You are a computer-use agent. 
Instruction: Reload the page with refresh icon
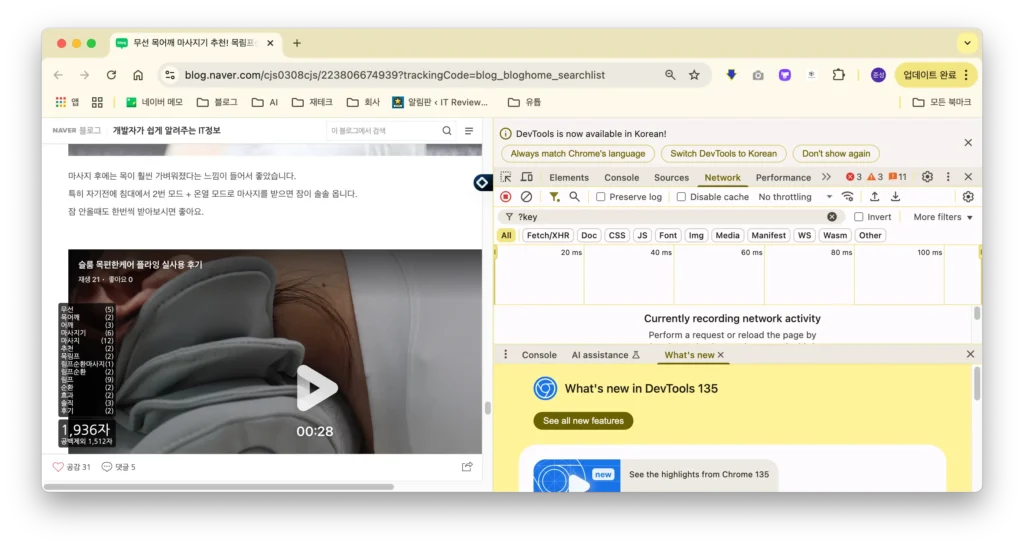click(111, 75)
